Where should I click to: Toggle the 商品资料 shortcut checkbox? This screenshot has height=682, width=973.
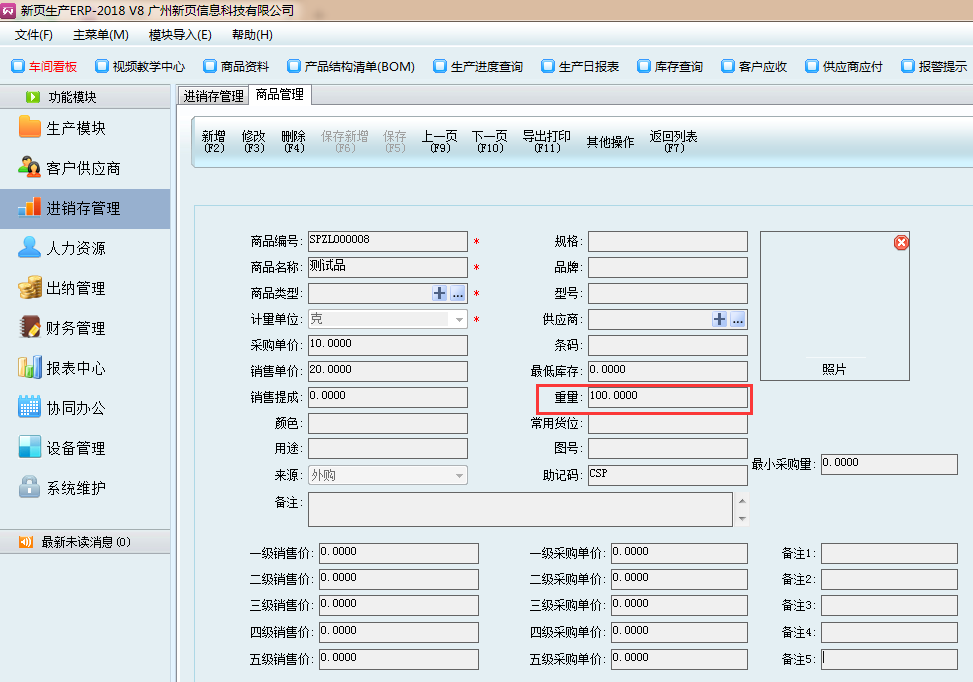pos(209,67)
